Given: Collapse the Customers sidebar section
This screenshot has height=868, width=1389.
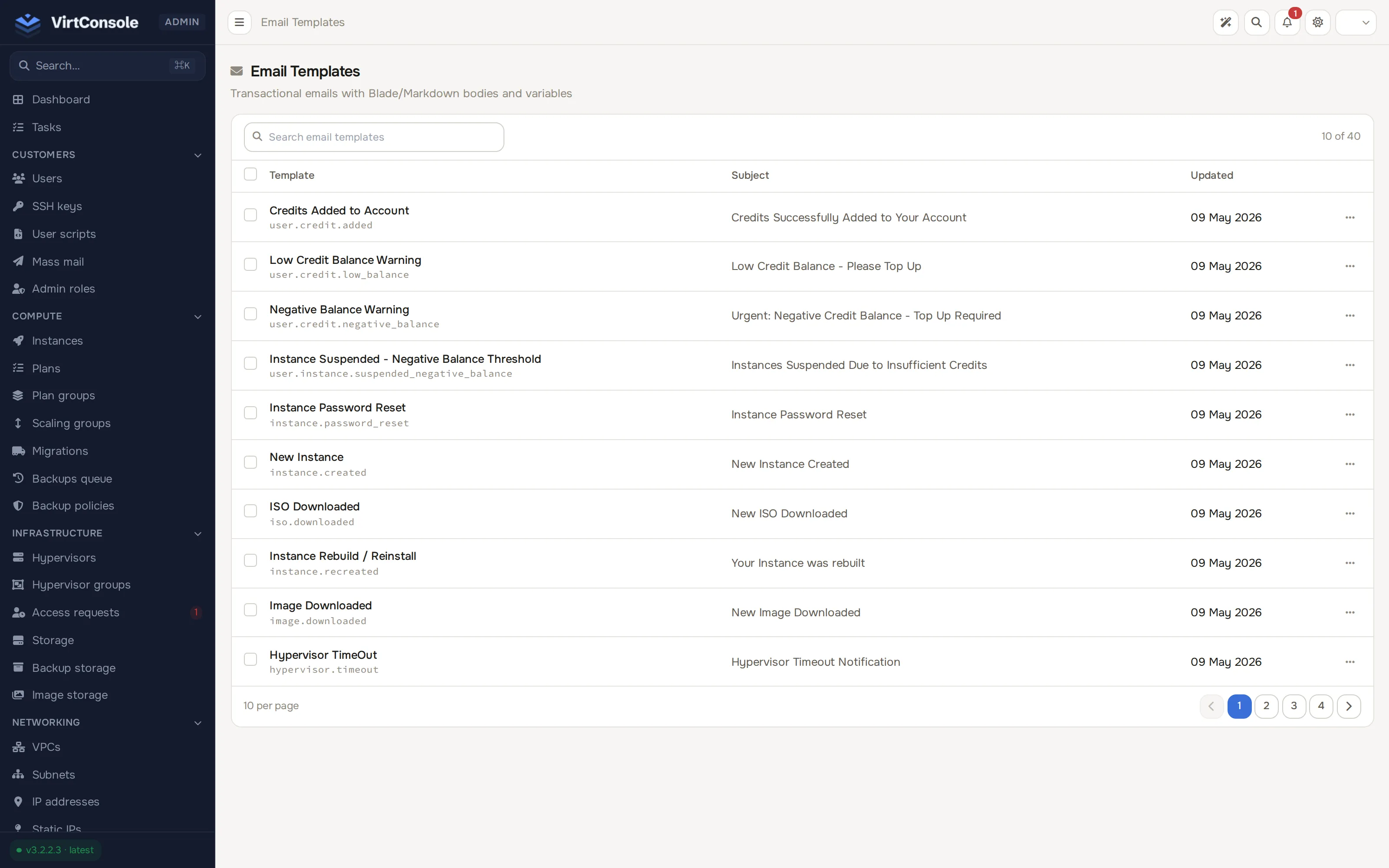Looking at the screenshot, I should click(107, 155).
